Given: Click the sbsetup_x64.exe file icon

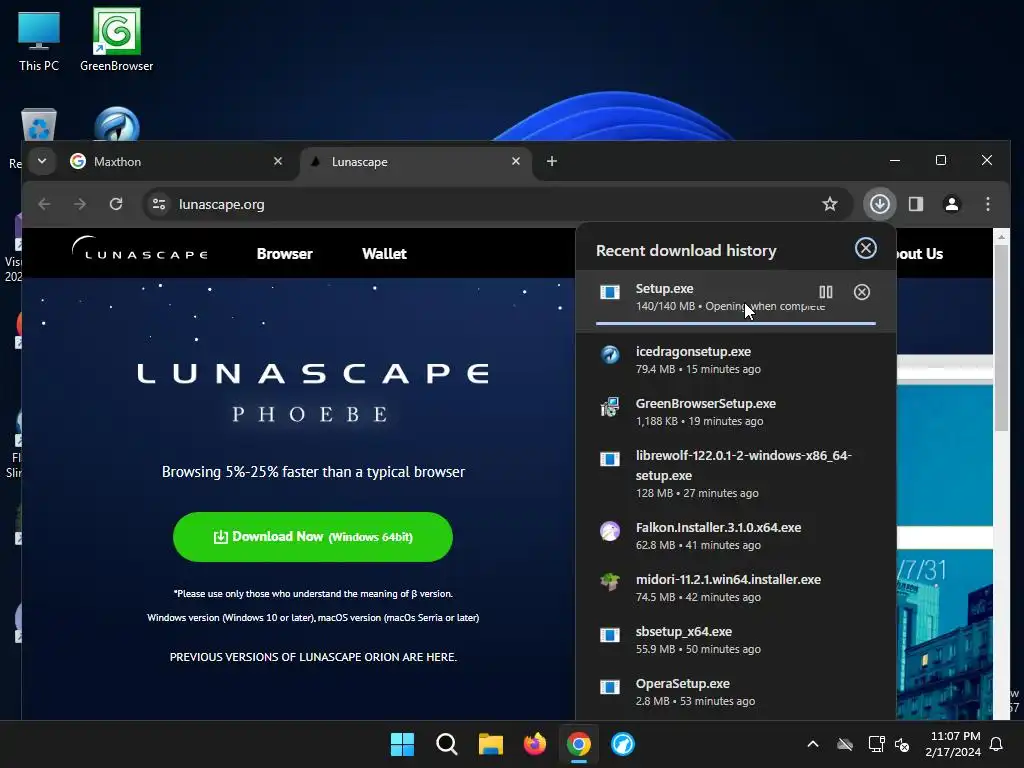Looking at the screenshot, I should pos(610,635).
